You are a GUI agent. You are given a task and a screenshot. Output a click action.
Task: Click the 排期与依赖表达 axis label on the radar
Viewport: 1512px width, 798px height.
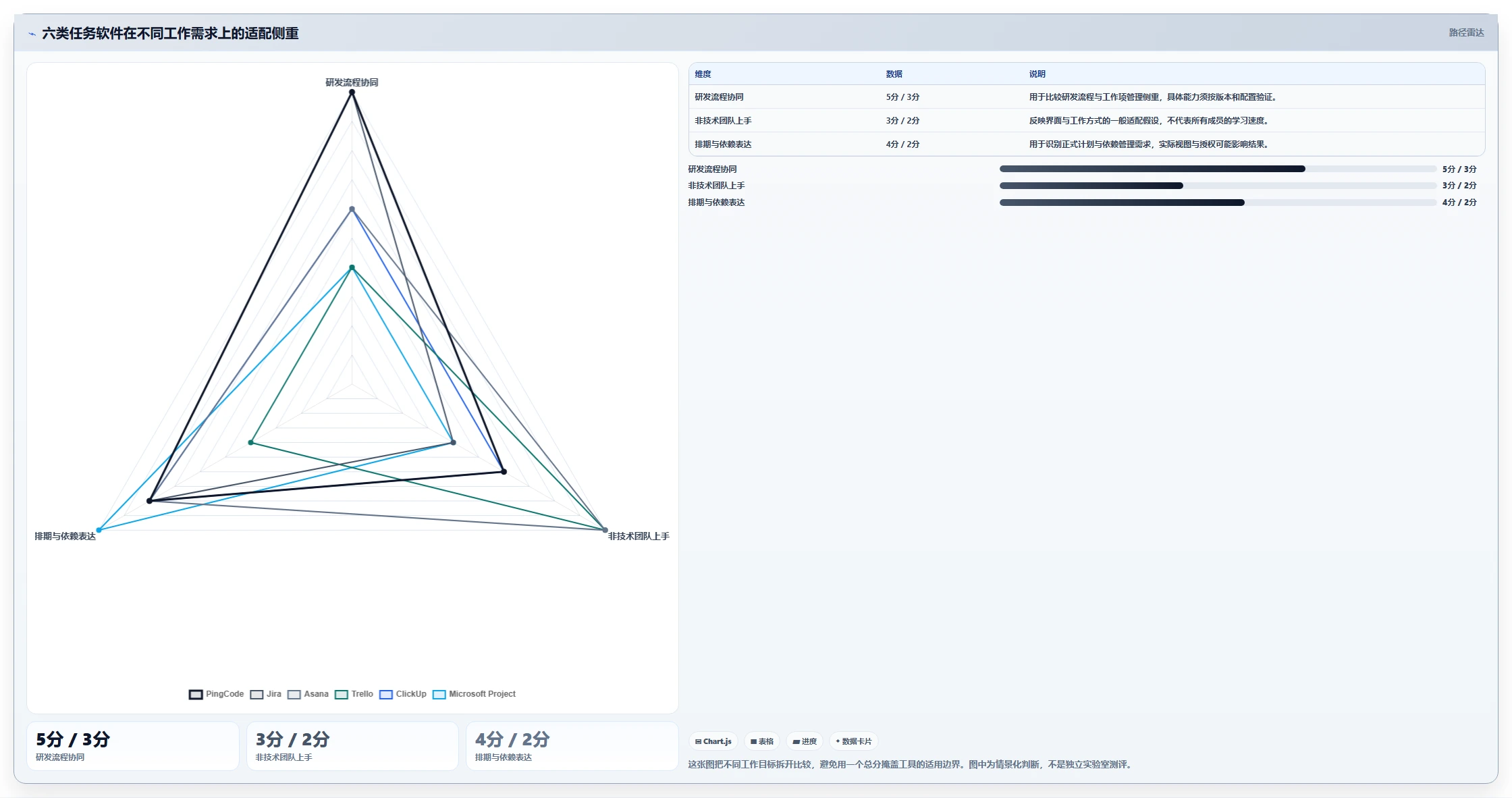(x=65, y=536)
